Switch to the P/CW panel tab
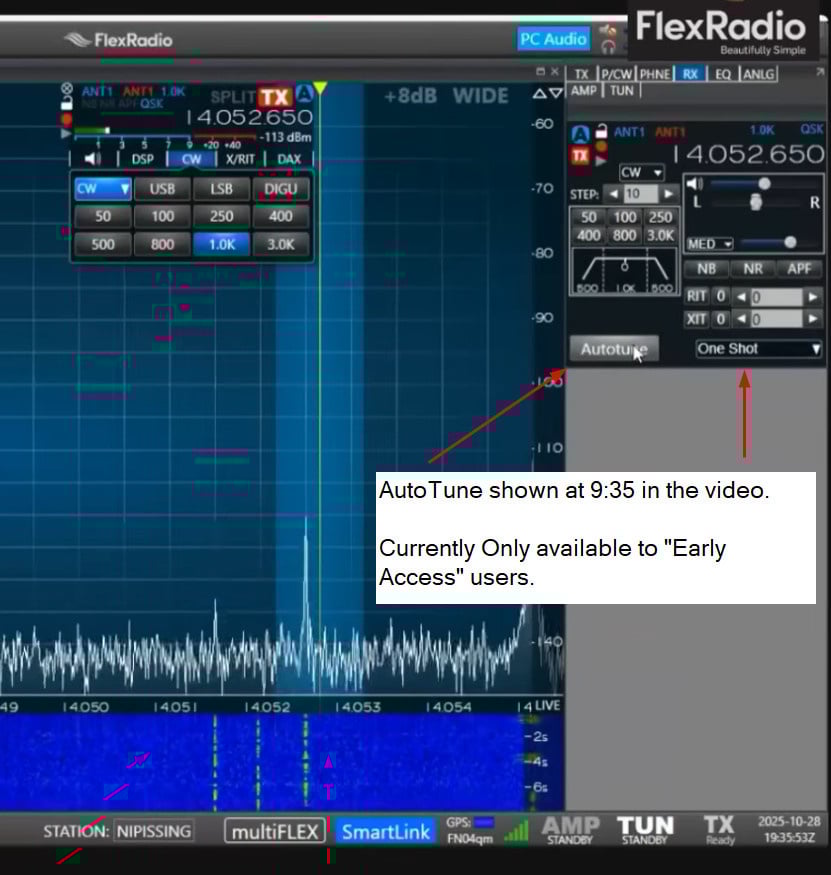The width and height of the screenshot is (831, 875). click(617, 74)
